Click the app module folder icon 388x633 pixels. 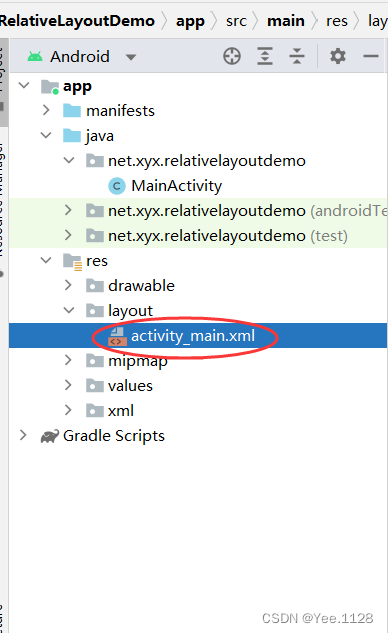click(50, 87)
